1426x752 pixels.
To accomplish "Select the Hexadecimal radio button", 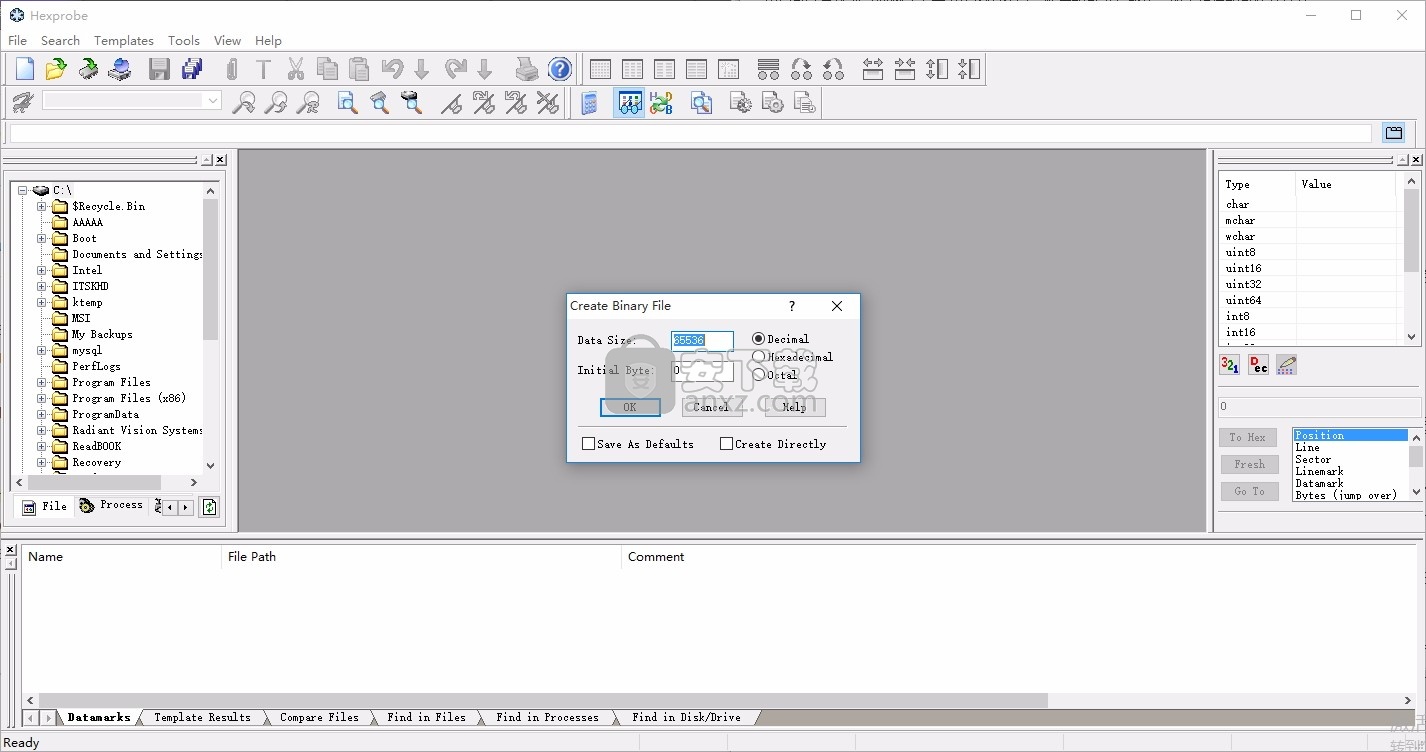I will (759, 357).
